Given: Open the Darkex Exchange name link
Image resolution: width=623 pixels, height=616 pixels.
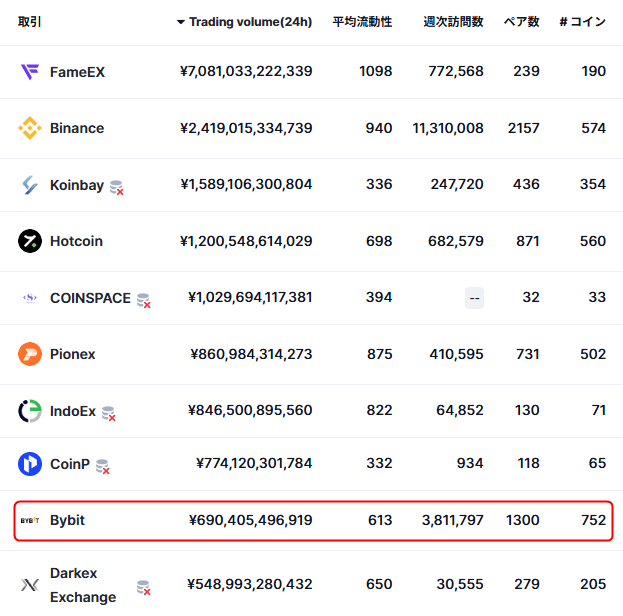Looking at the screenshot, I should (x=83, y=585).
